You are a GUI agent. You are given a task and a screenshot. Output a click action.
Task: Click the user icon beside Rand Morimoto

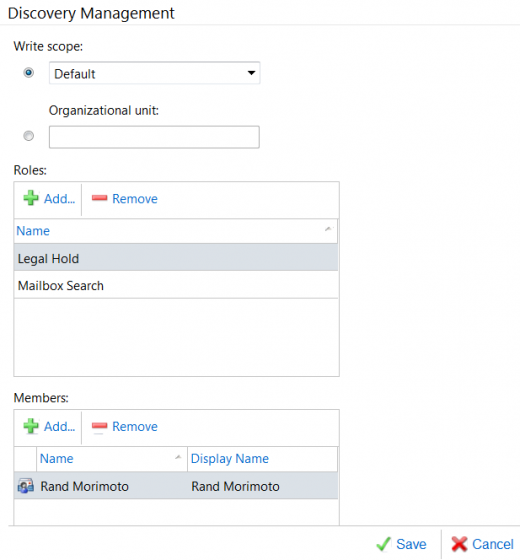coord(25,486)
